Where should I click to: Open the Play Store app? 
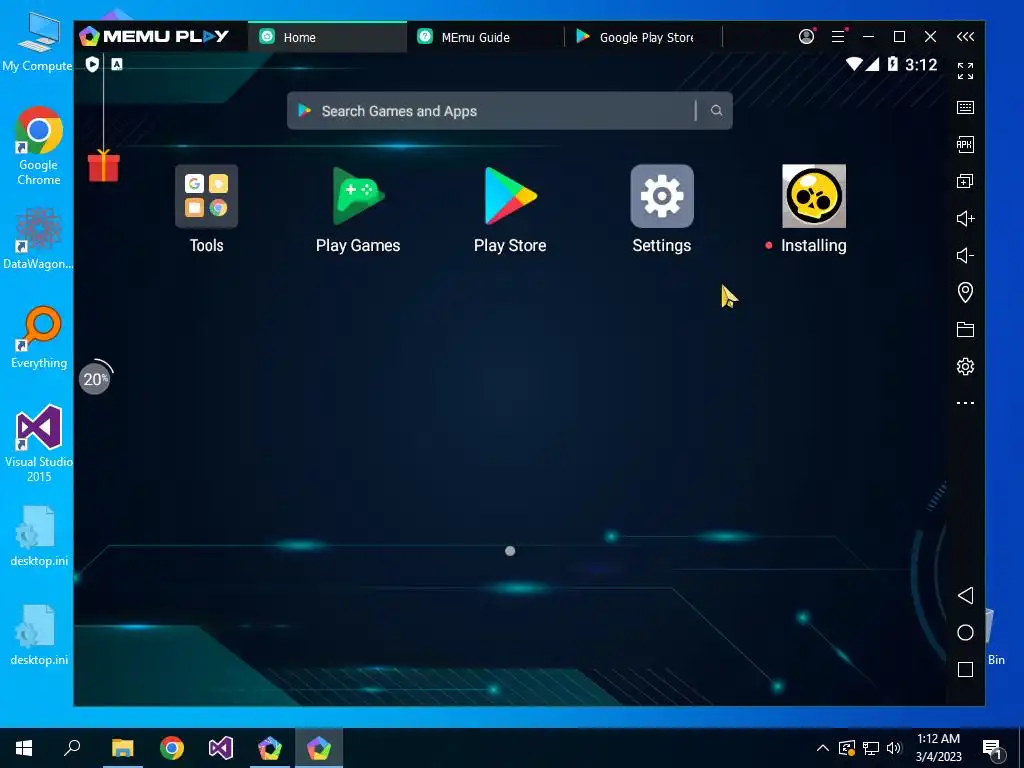(x=510, y=196)
